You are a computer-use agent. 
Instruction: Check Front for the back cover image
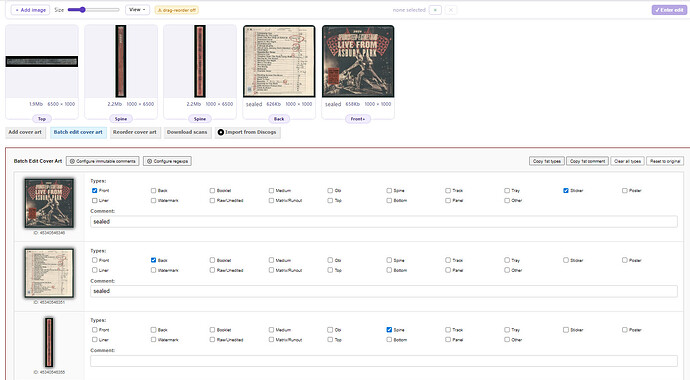coord(95,260)
